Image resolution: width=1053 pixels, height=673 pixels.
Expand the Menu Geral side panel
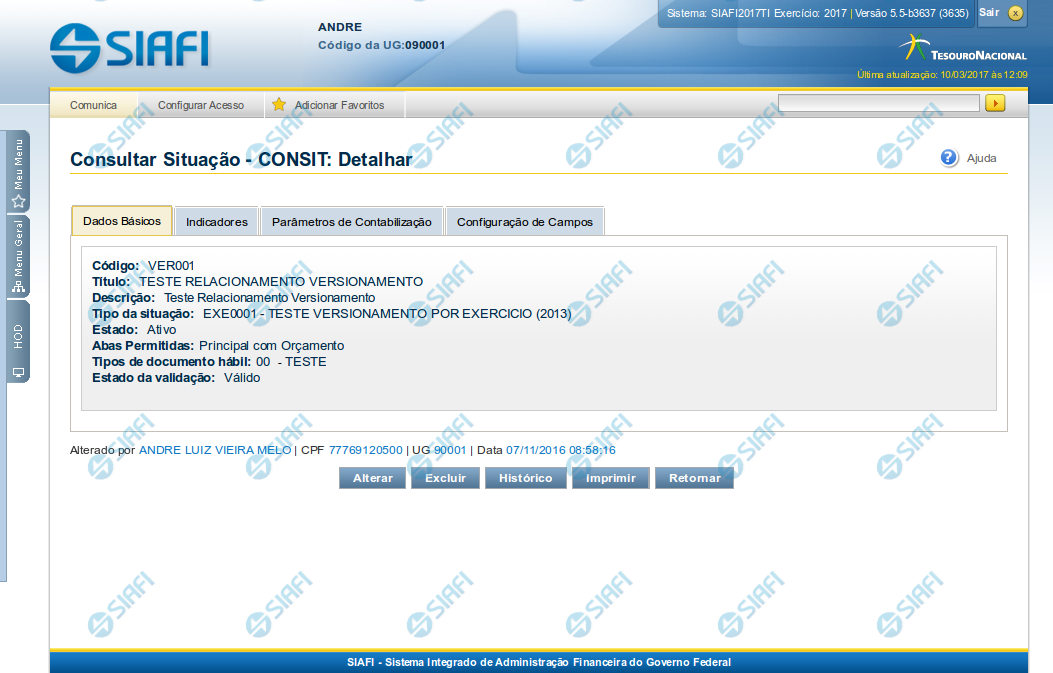click(x=18, y=257)
